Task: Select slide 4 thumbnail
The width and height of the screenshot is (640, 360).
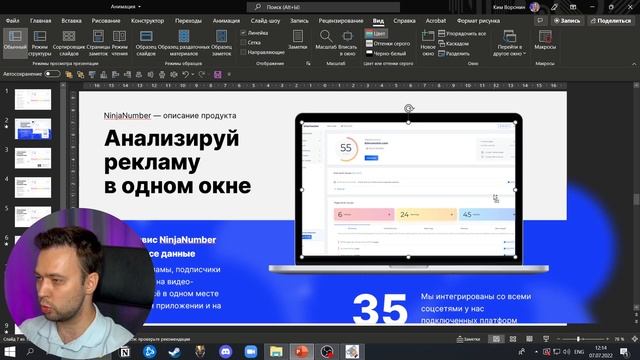Action: click(33, 188)
